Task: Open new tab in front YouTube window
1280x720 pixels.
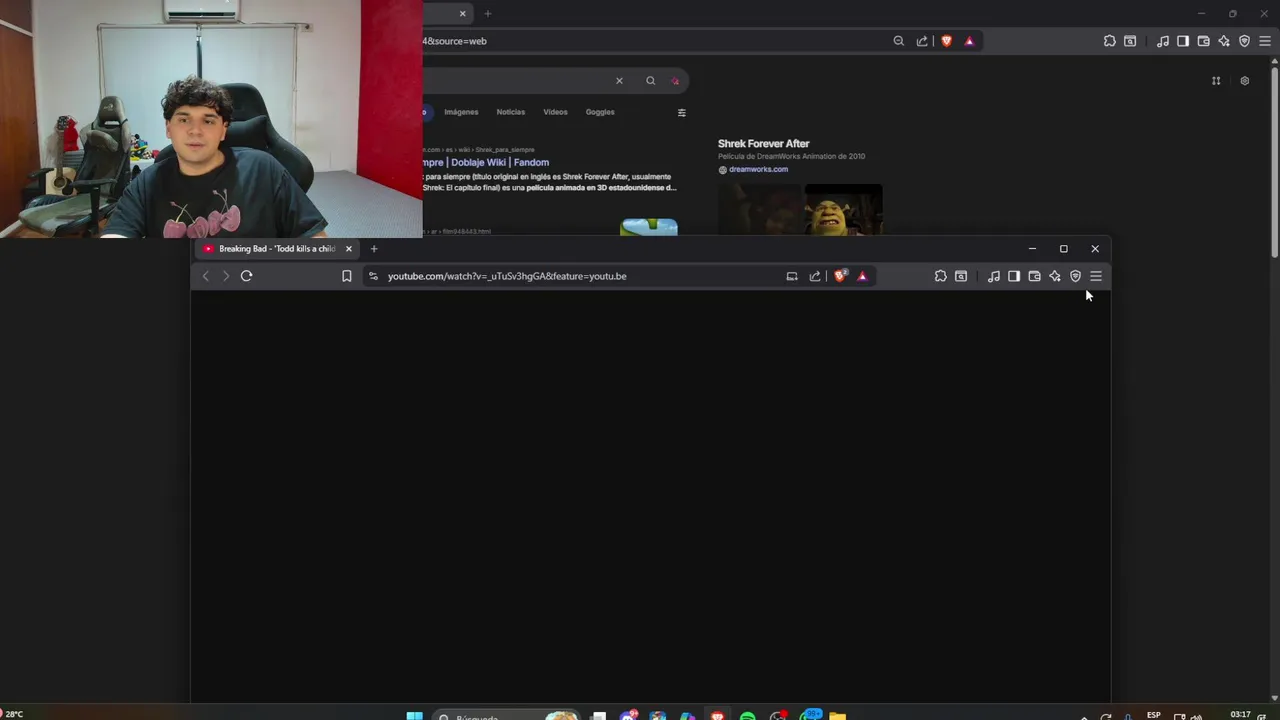Action: pos(374,249)
